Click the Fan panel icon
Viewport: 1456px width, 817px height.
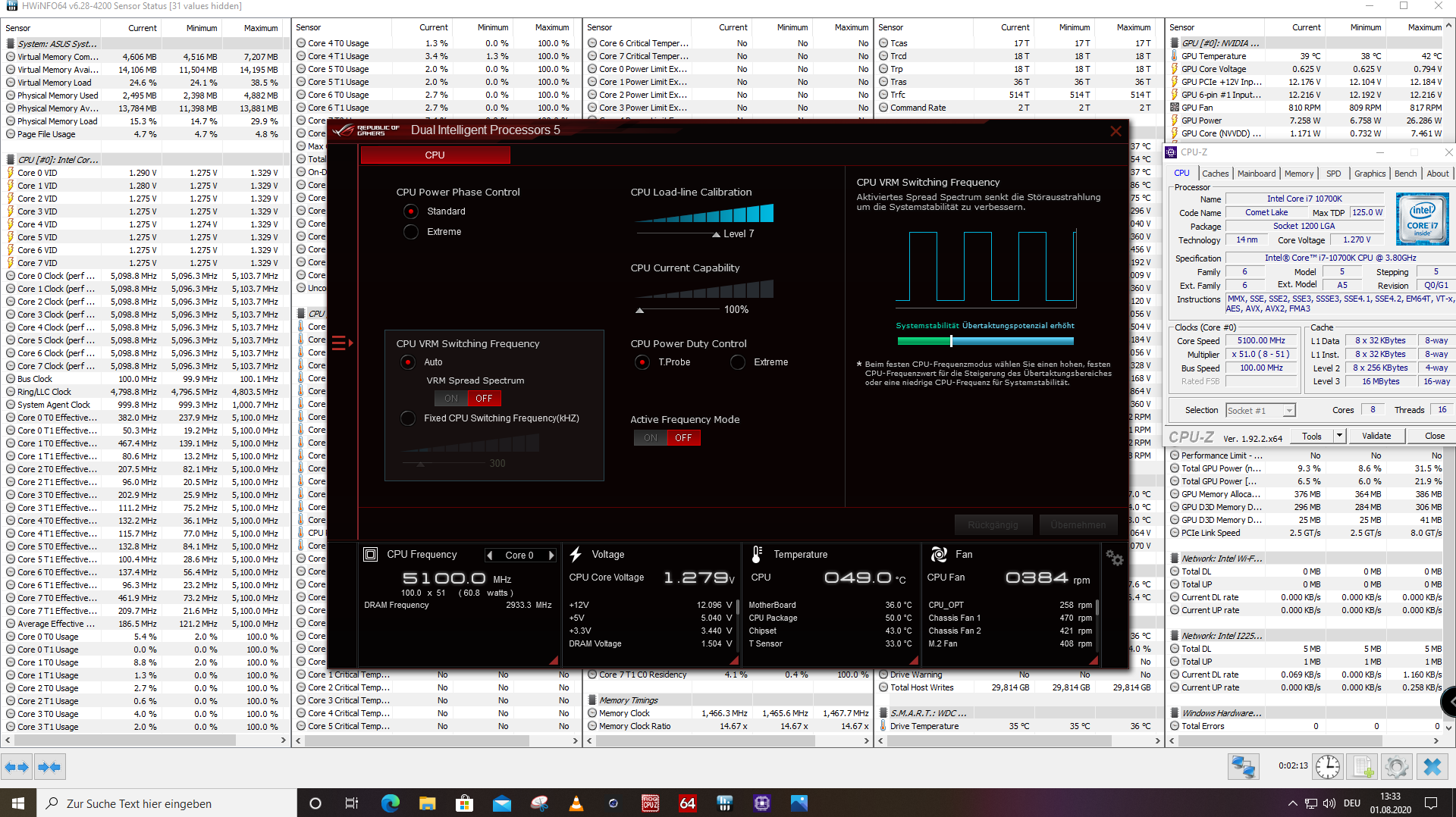click(x=939, y=555)
